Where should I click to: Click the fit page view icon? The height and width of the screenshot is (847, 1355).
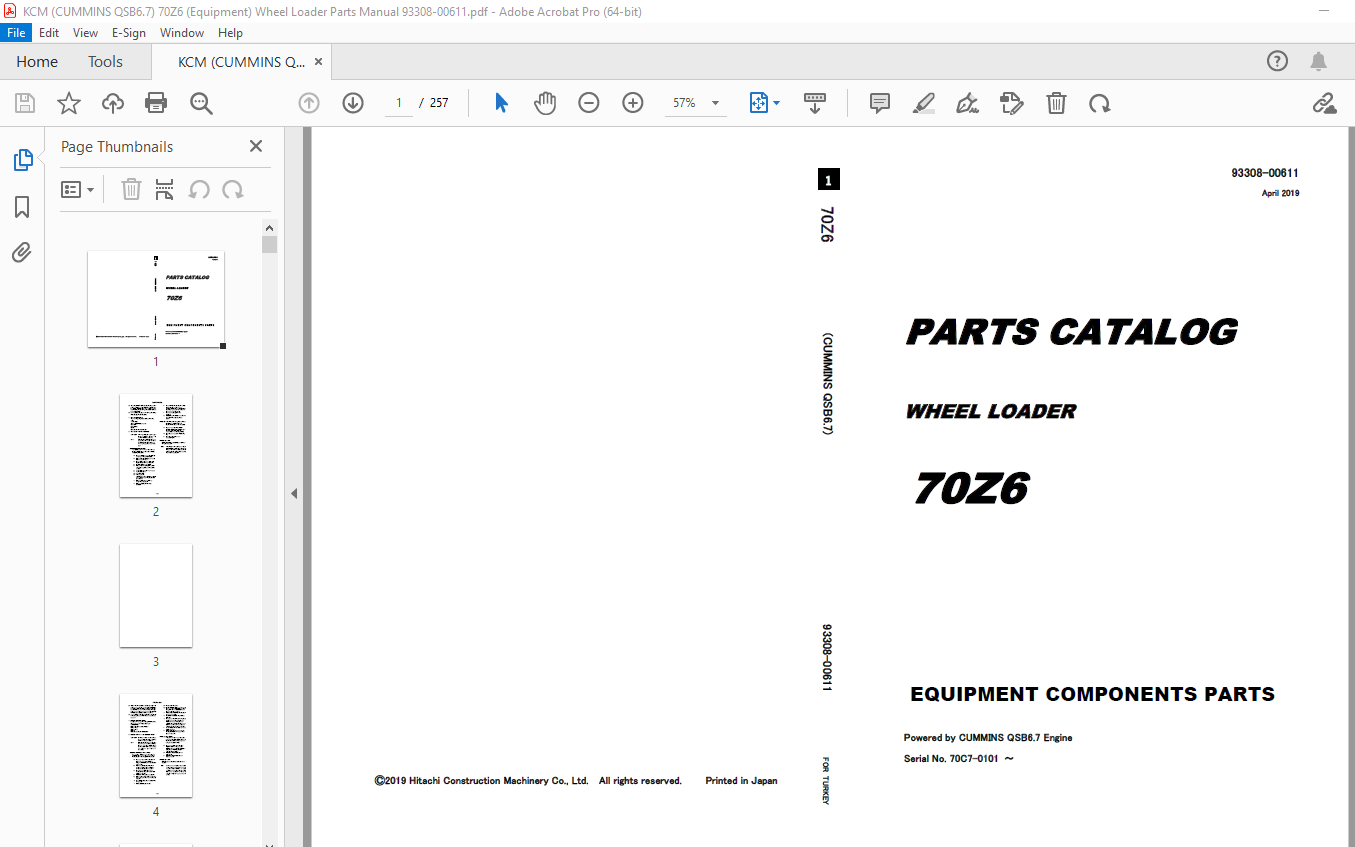pos(758,103)
